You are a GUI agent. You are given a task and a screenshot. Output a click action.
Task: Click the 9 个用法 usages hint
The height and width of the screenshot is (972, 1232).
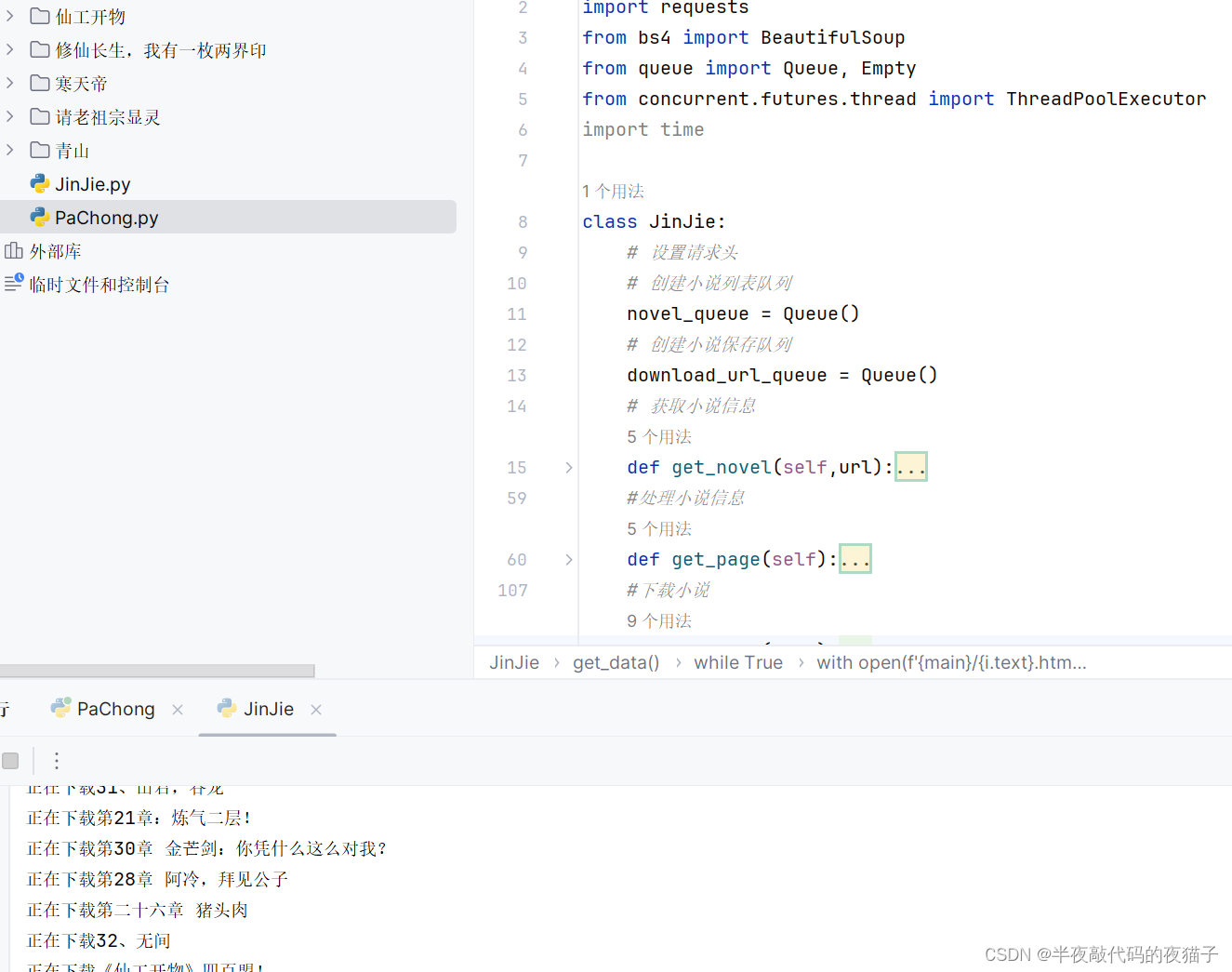click(x=659, y=620)
